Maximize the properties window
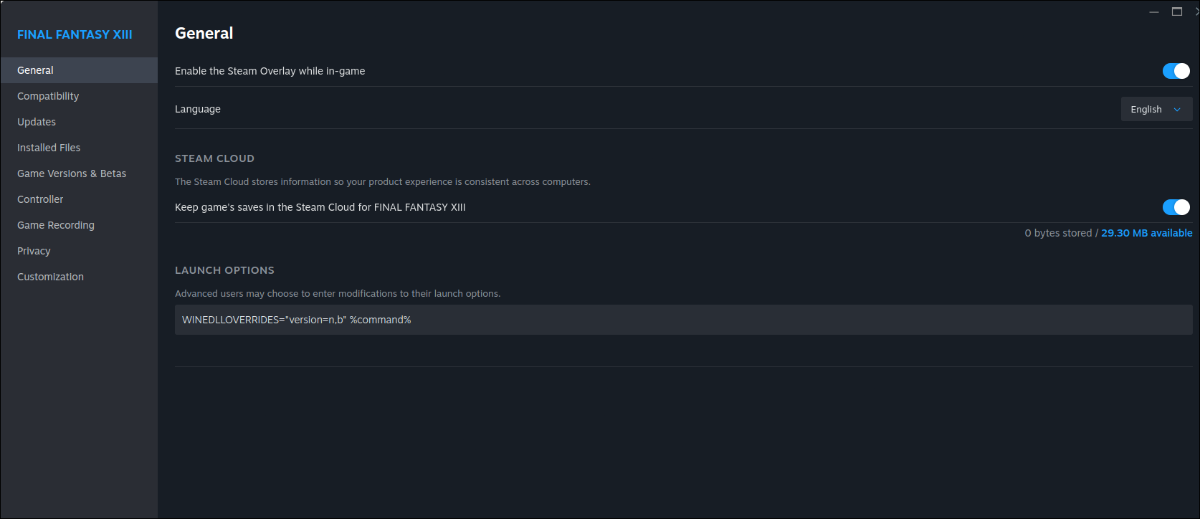The image size is (1200, 519). point(1175,10)
